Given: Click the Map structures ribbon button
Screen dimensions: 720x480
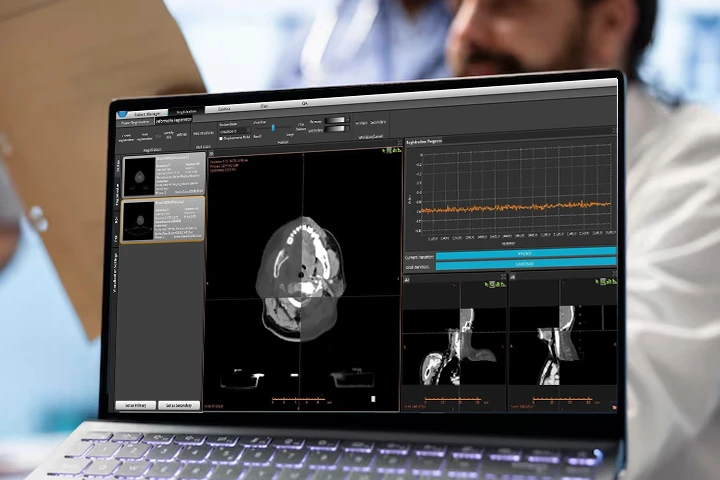Looking at the screenshot, I should click(x=203, y=133).
